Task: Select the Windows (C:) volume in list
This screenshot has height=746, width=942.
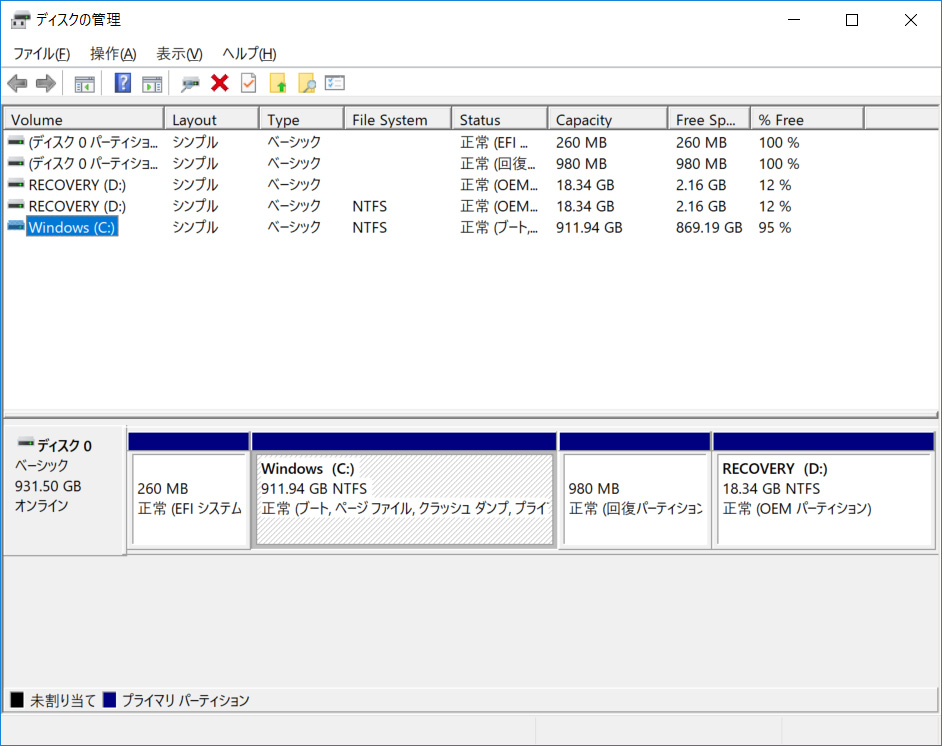Action: tap(71, 228)
